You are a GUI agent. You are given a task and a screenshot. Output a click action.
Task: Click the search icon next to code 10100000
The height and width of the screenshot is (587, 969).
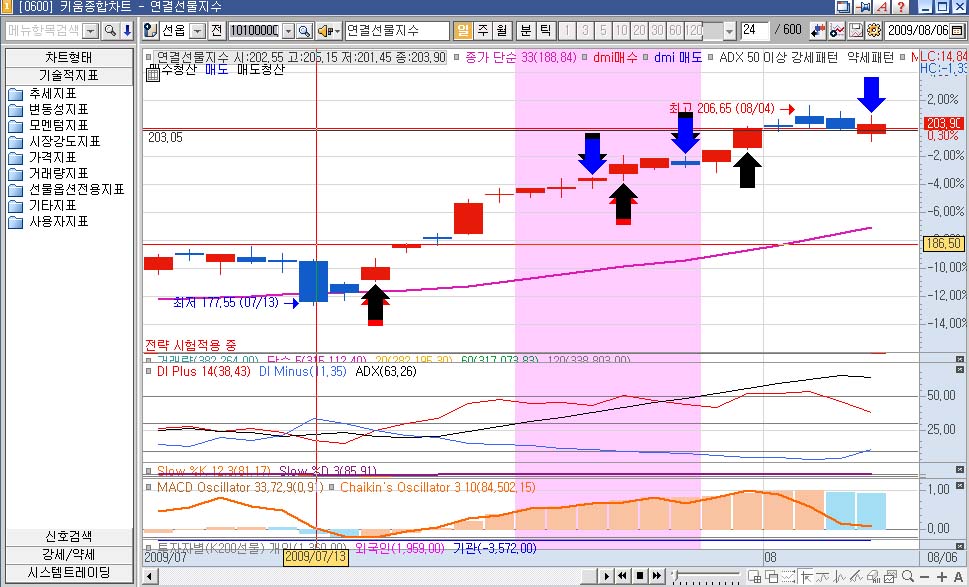pyautogui.click(x=303, y=31)
